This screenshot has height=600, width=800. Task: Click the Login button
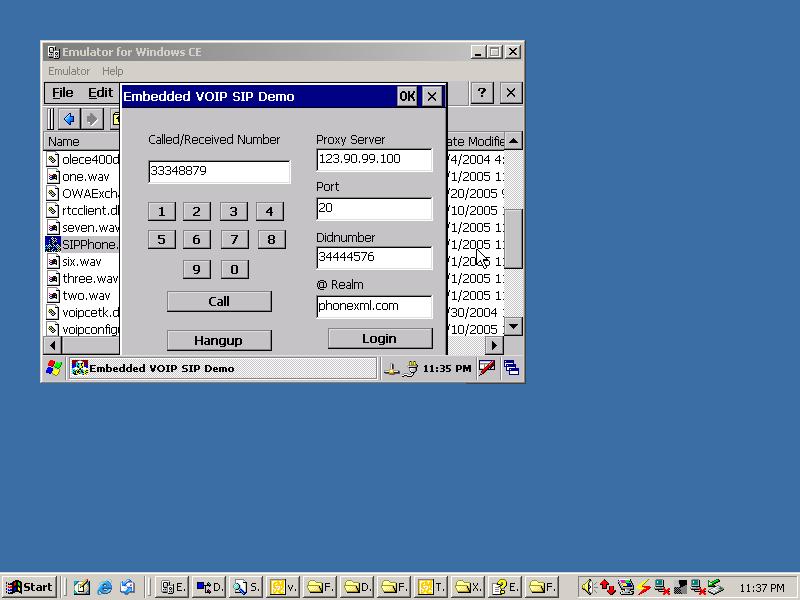(380, 339)
